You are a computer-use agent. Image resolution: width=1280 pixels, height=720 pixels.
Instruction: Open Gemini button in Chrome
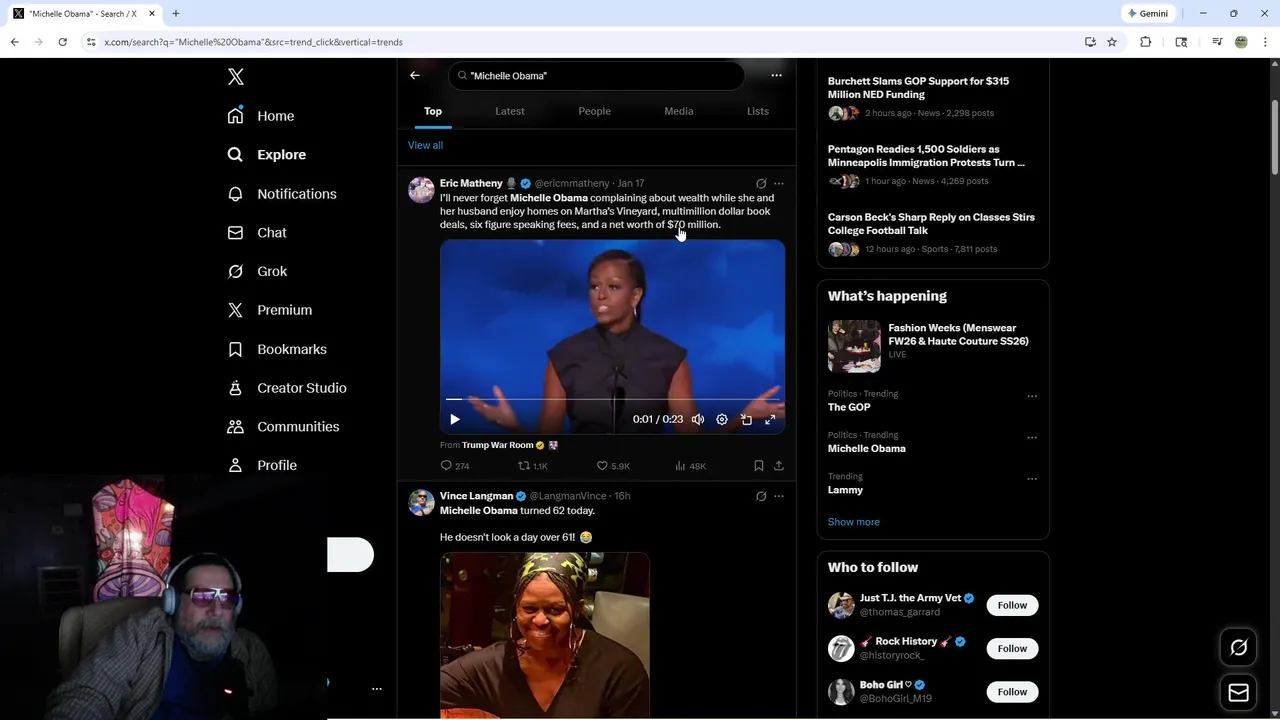tap(1148, 14)
